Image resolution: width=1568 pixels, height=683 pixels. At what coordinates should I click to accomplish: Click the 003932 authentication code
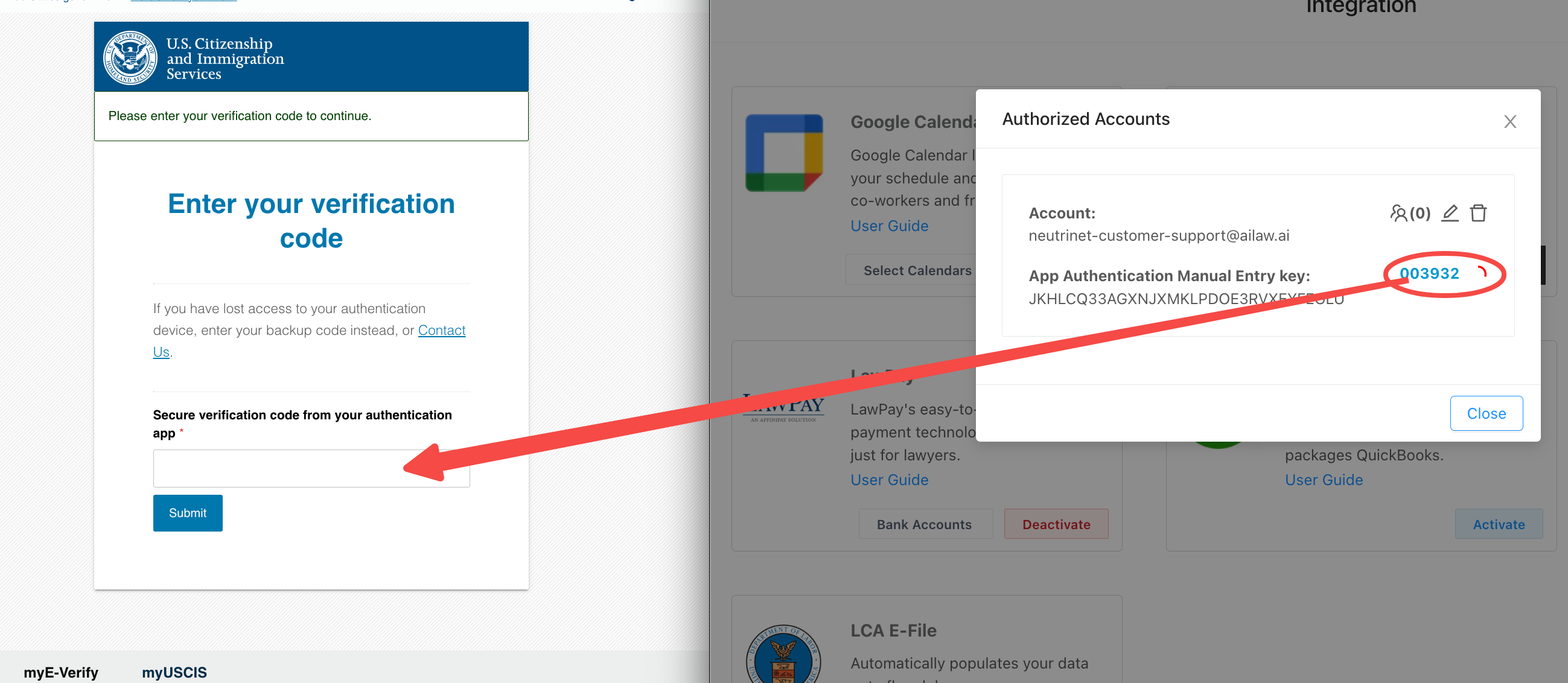tap(1429, 273)
